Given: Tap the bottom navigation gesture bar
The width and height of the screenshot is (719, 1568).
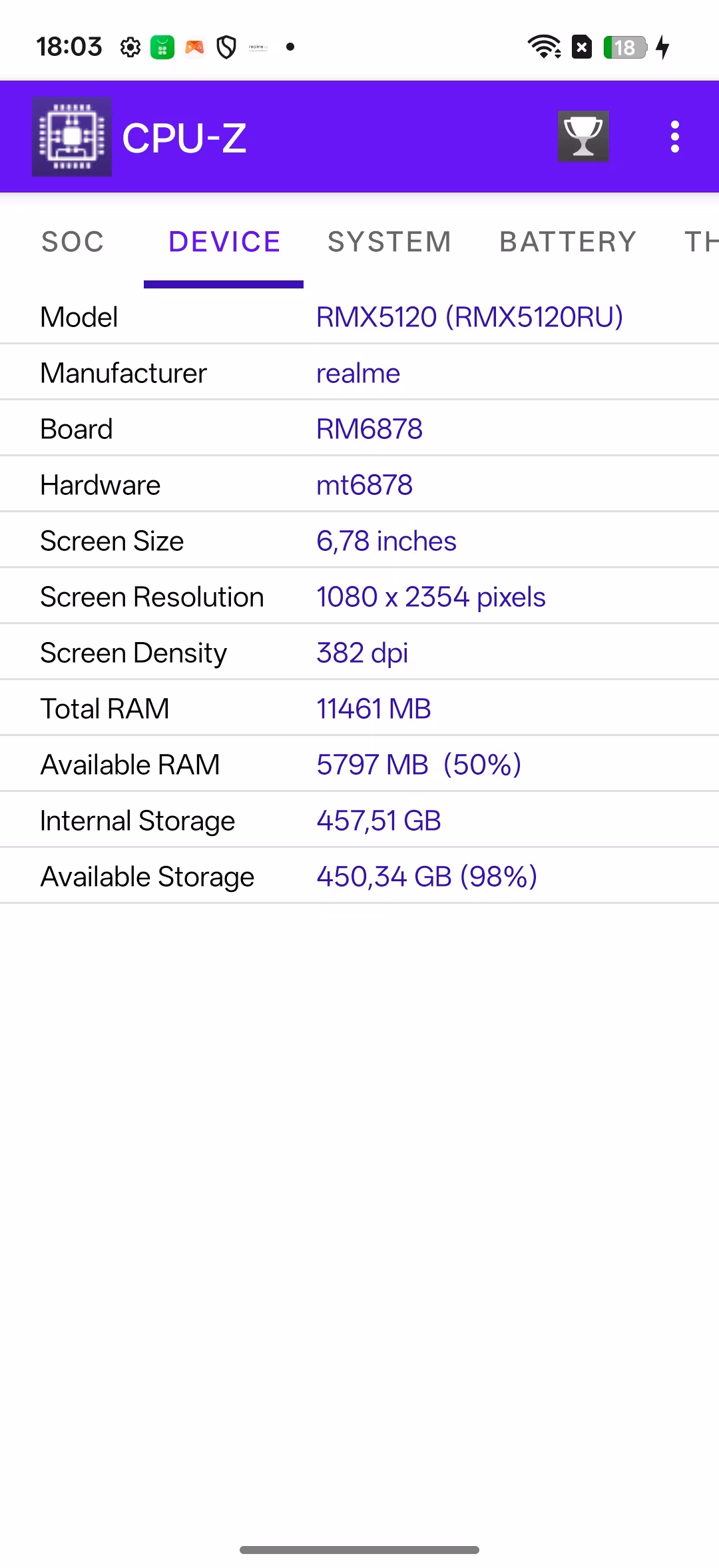Looking at the screenshot, I should click(359, 1550).
